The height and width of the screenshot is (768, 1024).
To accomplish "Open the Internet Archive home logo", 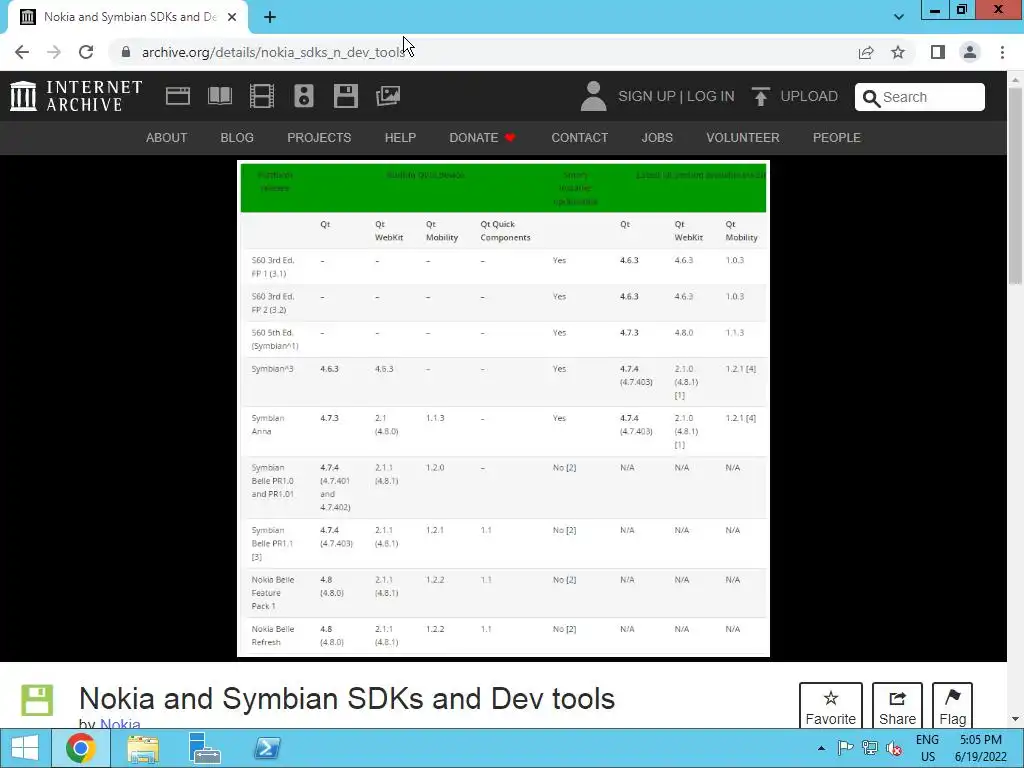I will (76, 96).
